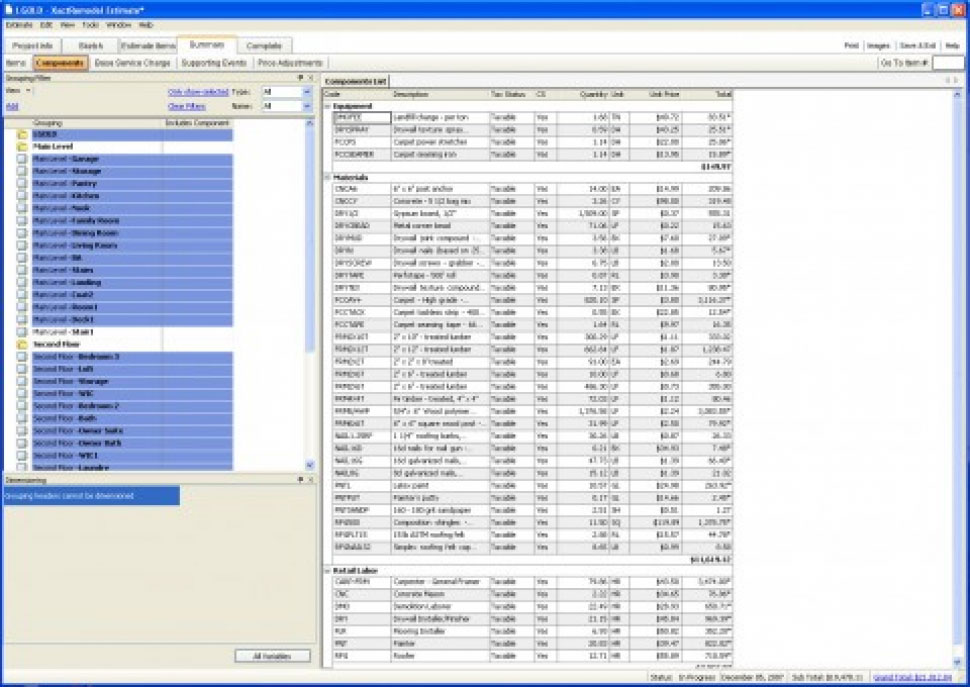The height and width of the screenshot is (687, 970).
Task: Click the document icon in the title bar
Action: (8, 10)
